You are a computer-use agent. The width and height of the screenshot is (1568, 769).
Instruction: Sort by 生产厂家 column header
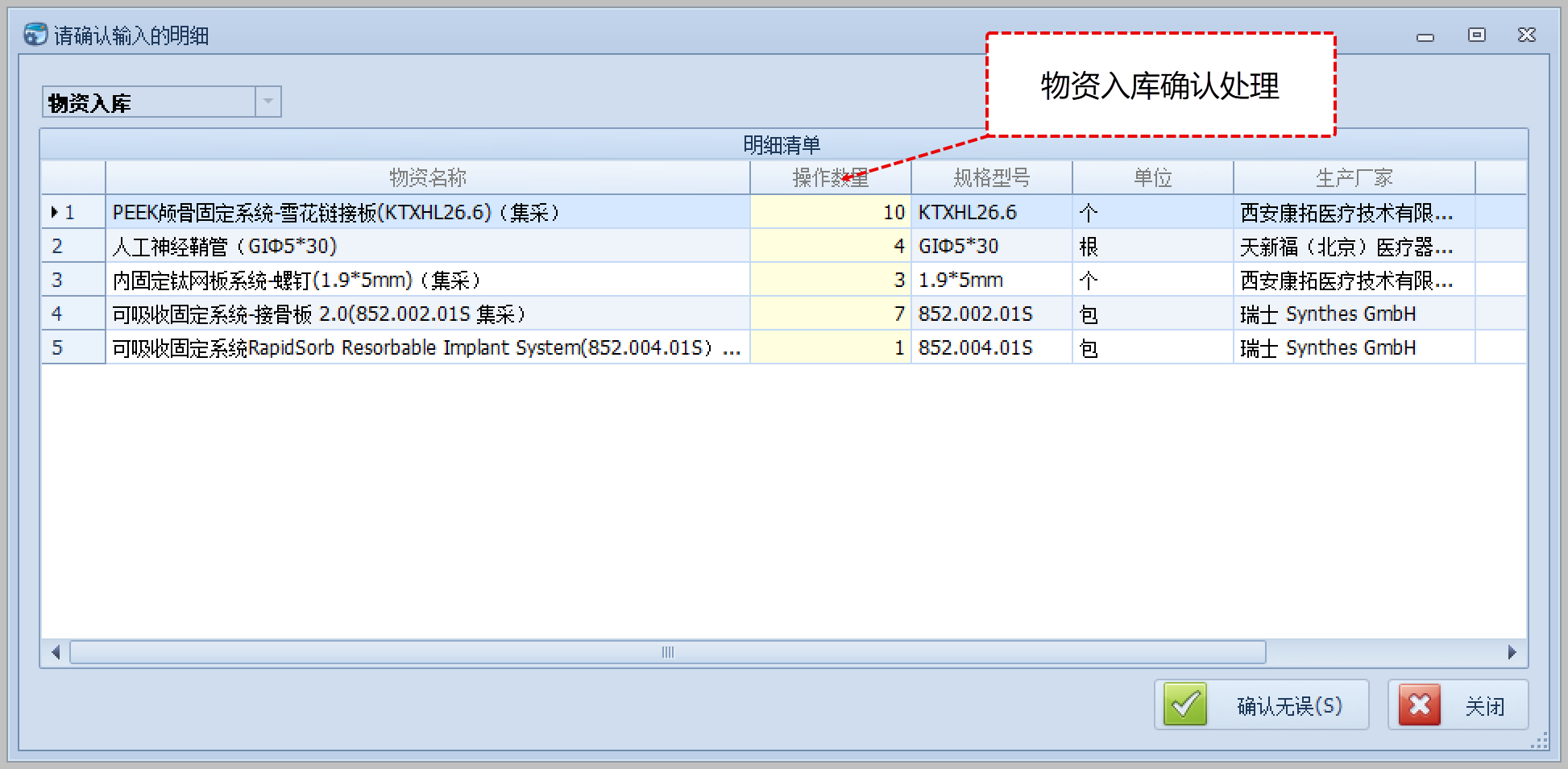tap(1354, 177)
